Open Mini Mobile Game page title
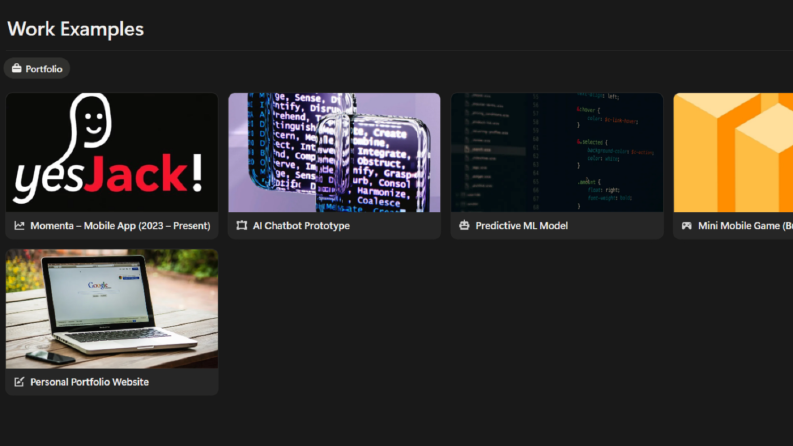 (745, 226)
